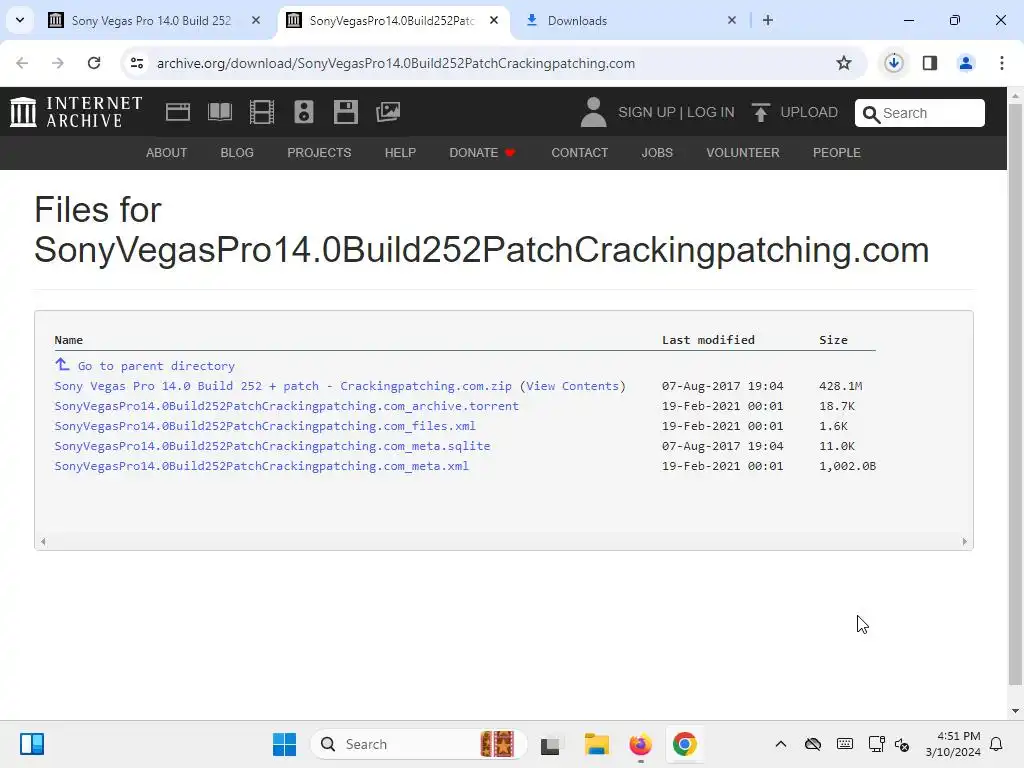The width and height of the screenshot is (1024, 768).
Task: Open Chrome side panel icon
Action: (x=929, y=63)
